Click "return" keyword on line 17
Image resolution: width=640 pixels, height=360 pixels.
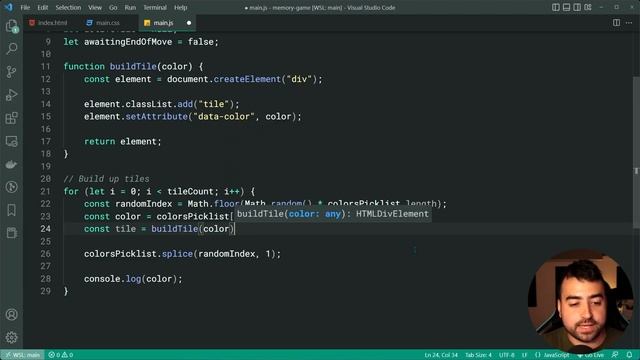99,142
